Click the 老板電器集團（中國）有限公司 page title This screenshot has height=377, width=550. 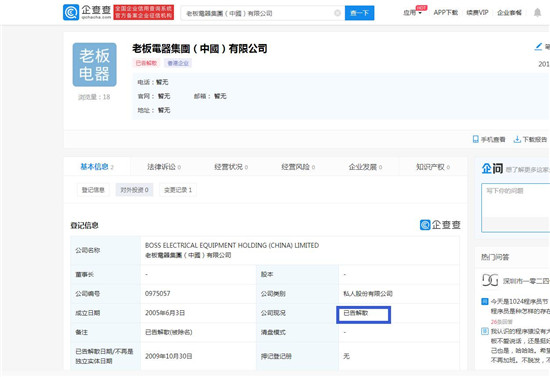coord(200,48)
